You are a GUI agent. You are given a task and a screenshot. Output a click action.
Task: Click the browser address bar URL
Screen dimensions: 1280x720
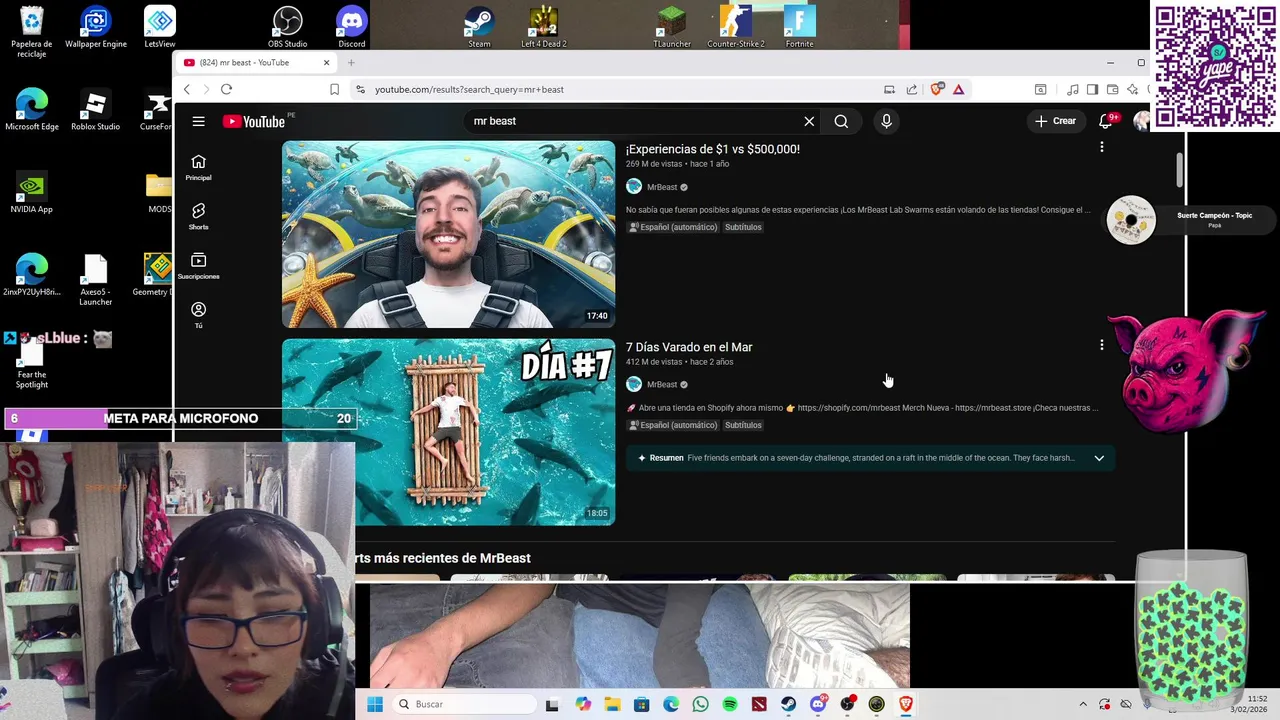click(469, 89)
